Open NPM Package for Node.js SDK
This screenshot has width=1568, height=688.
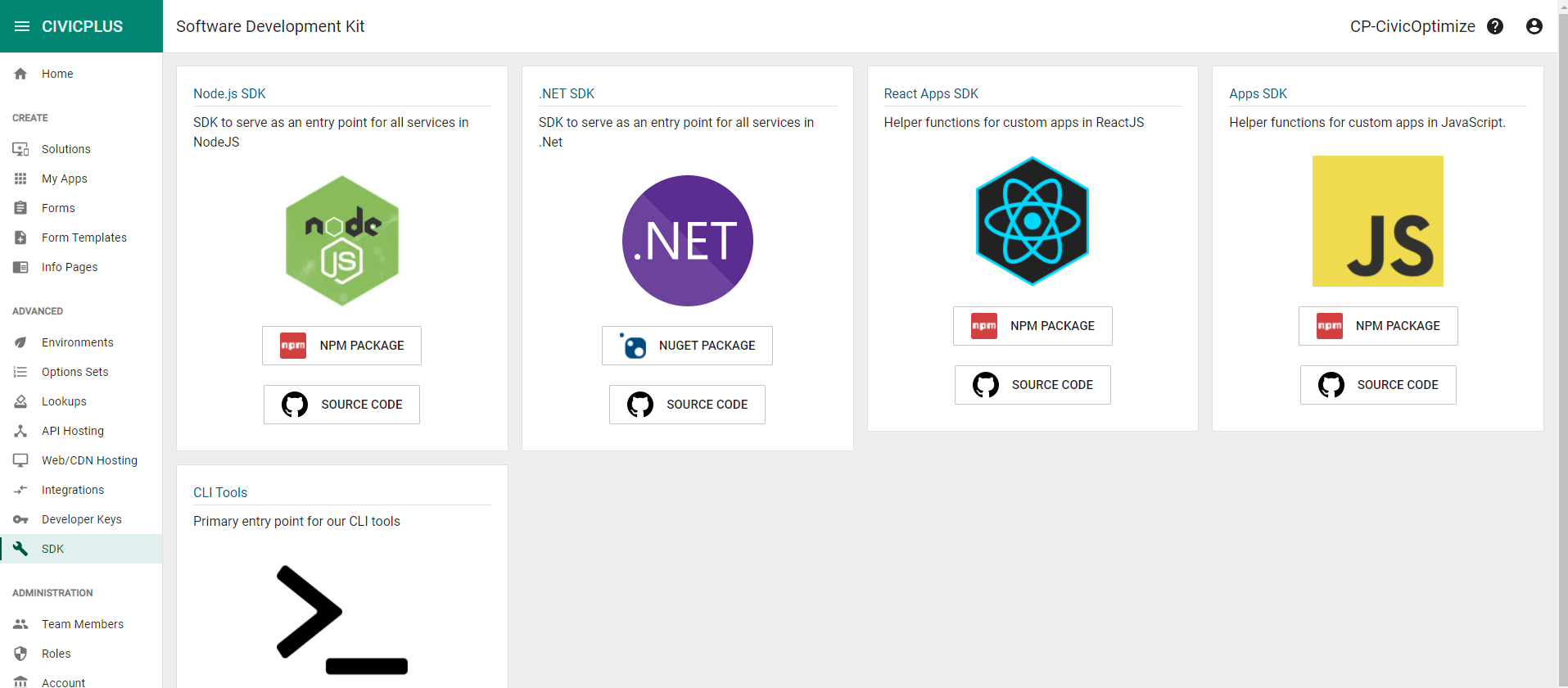341,346
